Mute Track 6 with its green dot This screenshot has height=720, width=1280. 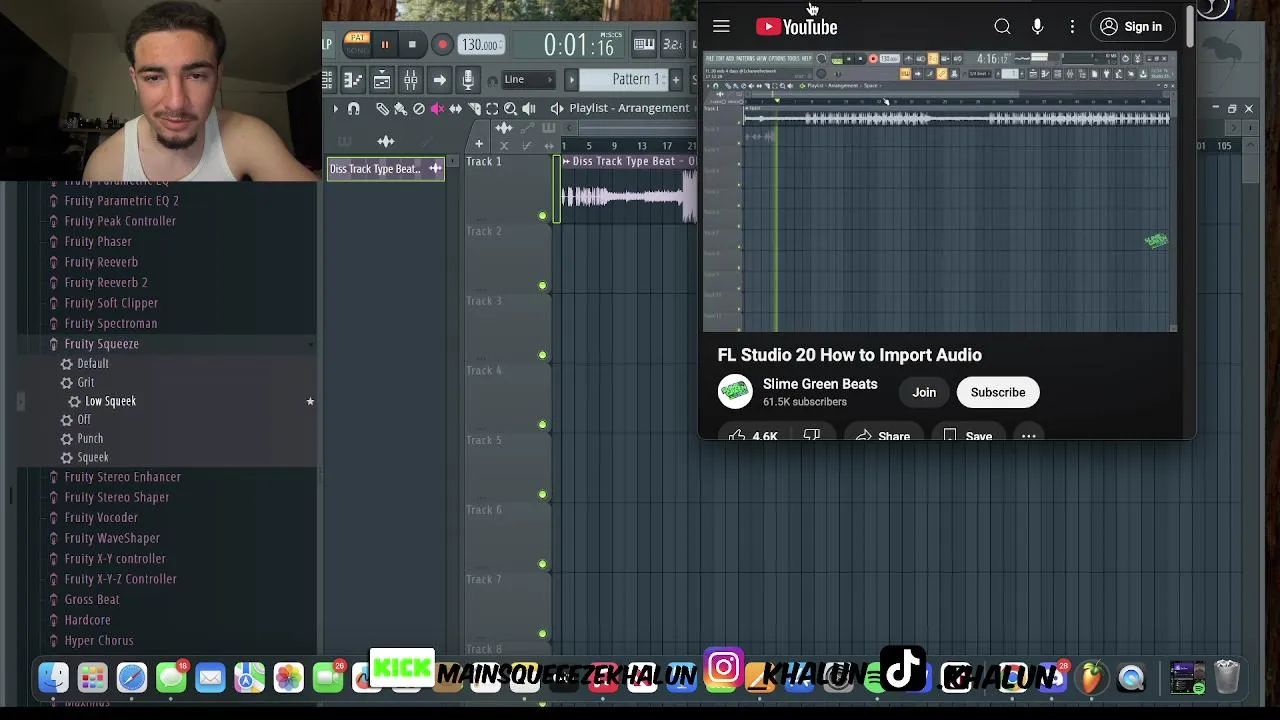[542, 563]
